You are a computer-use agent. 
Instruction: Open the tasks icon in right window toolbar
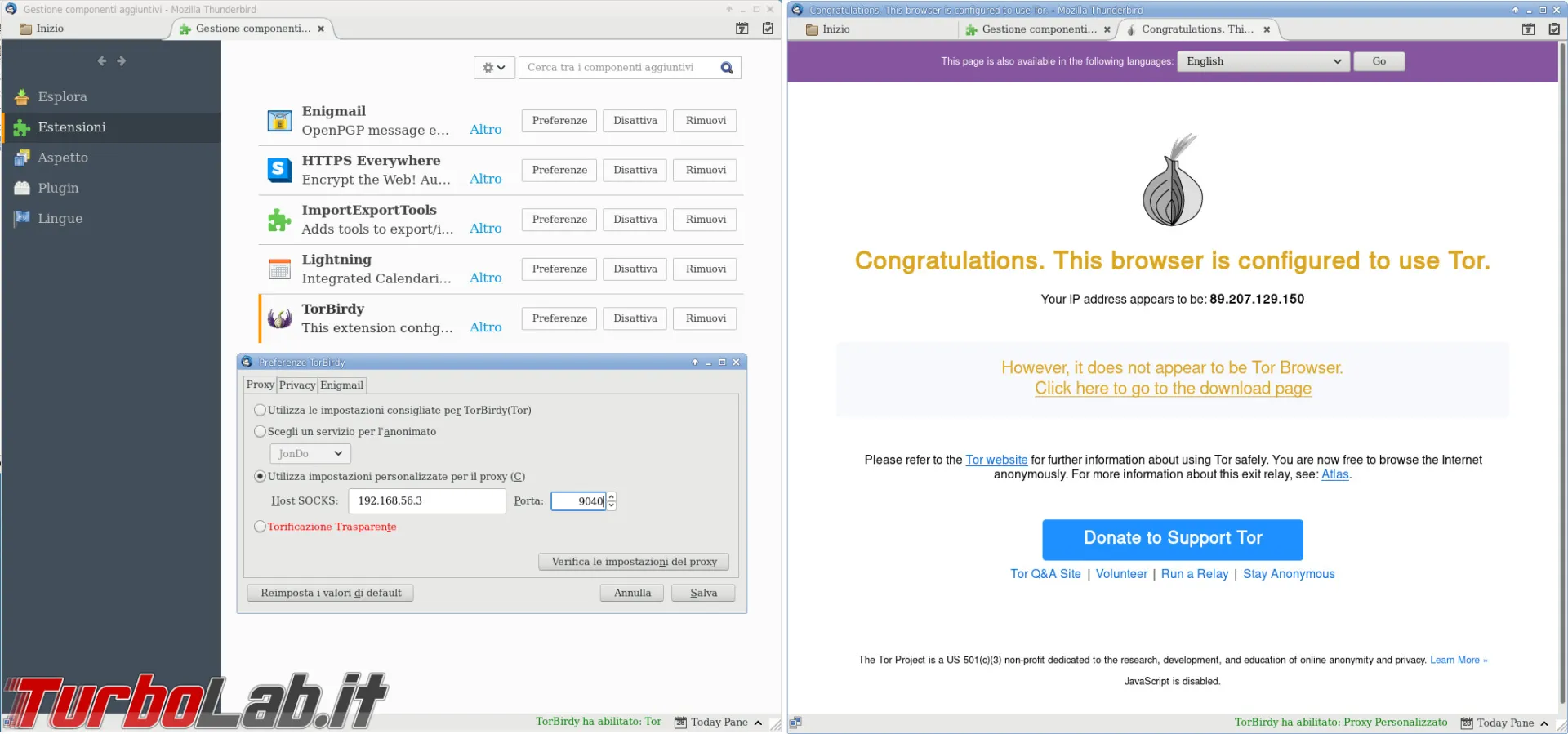(1554, 29)
